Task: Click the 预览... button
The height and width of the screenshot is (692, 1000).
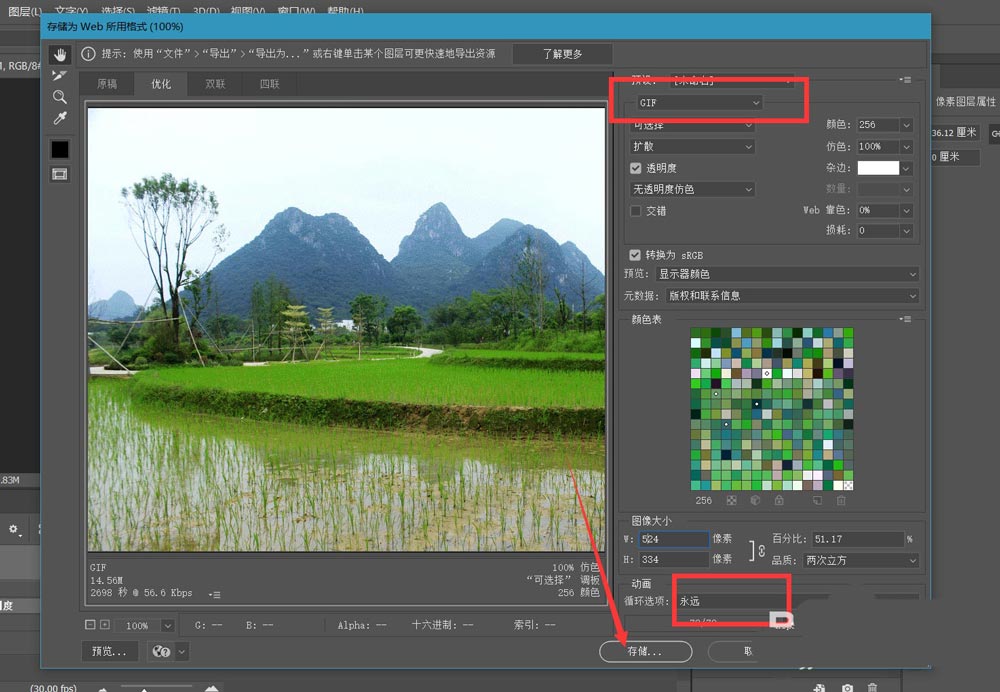Action: 110,651
